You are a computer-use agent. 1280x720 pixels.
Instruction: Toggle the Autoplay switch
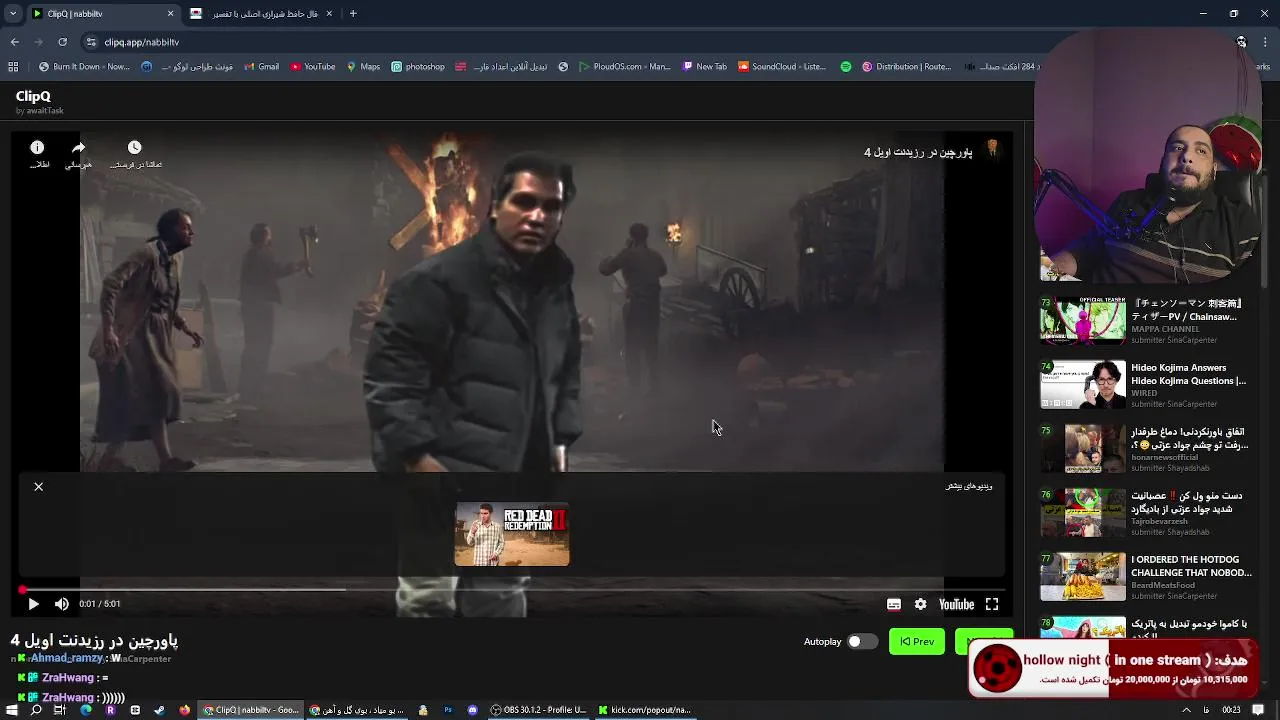coord(862,642)
